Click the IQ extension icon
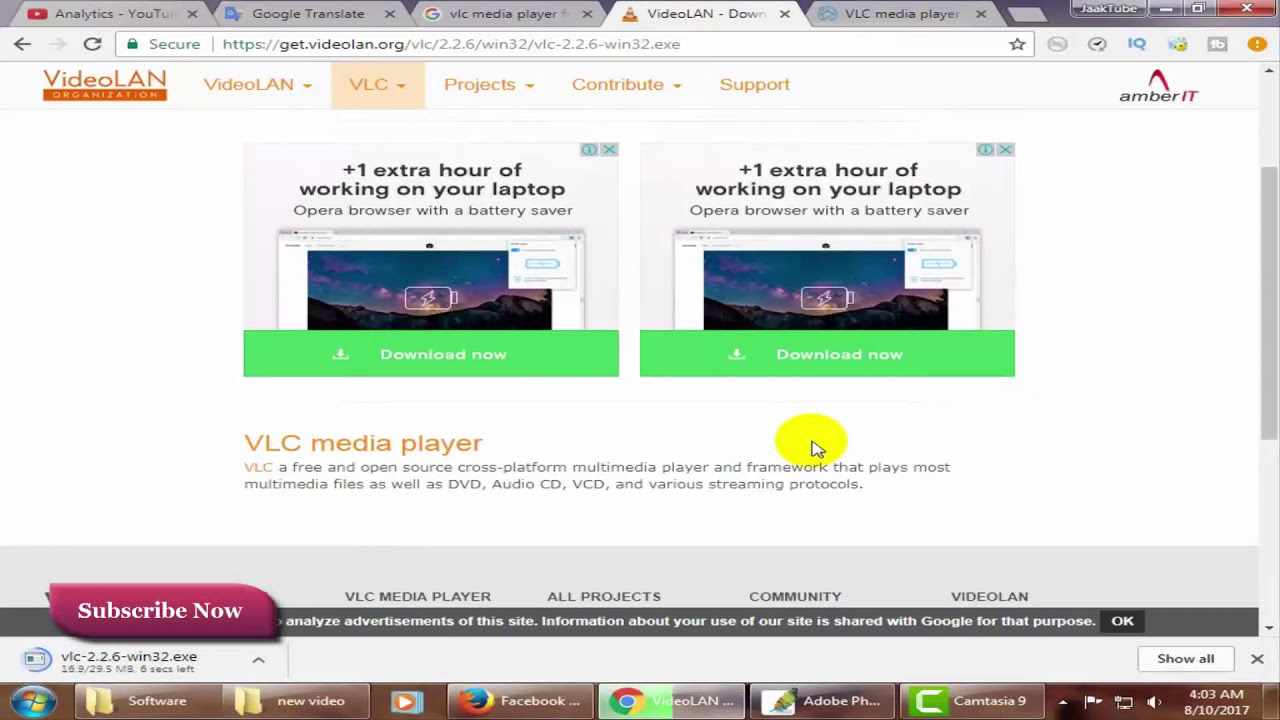The width and height of the screenshot is (1280, 720). [1137, 44]
